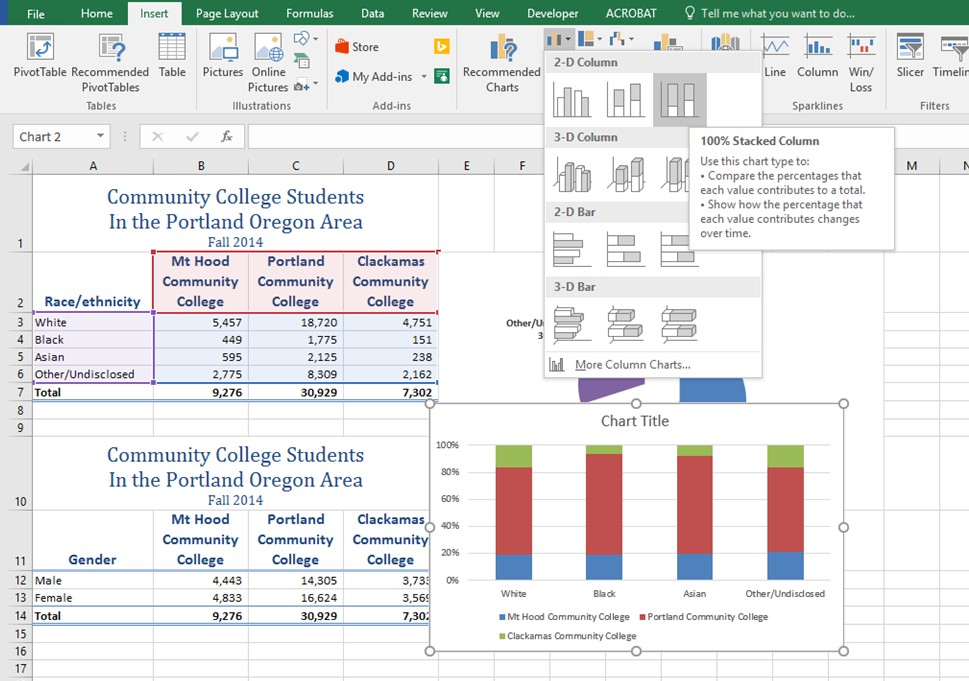Screen dimensions: 969x681
Task: Open Online Pictures search
Action: pyautogui.click(x=268, y=63)
